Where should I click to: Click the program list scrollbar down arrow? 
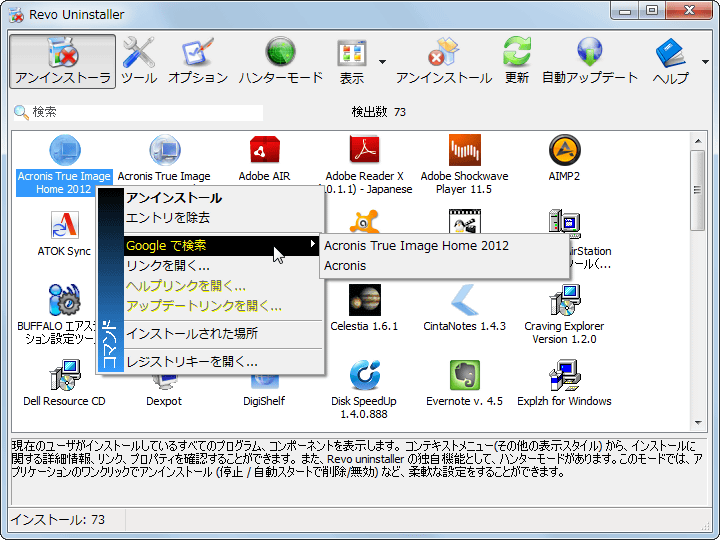click(698, 423)
